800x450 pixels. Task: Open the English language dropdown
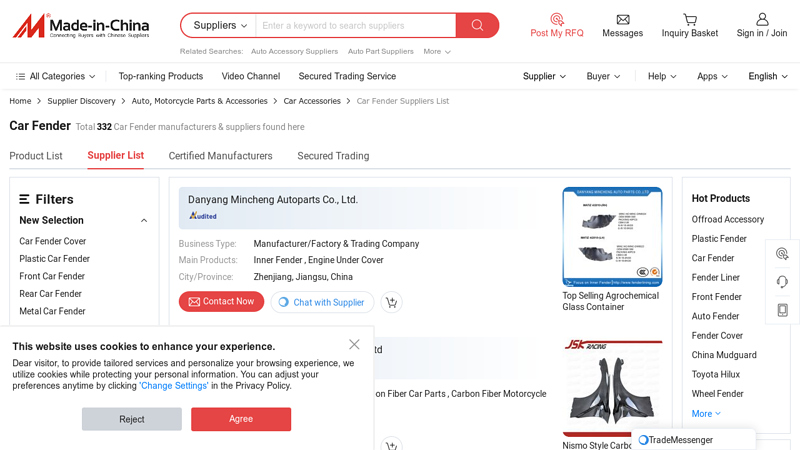(768, 76)
